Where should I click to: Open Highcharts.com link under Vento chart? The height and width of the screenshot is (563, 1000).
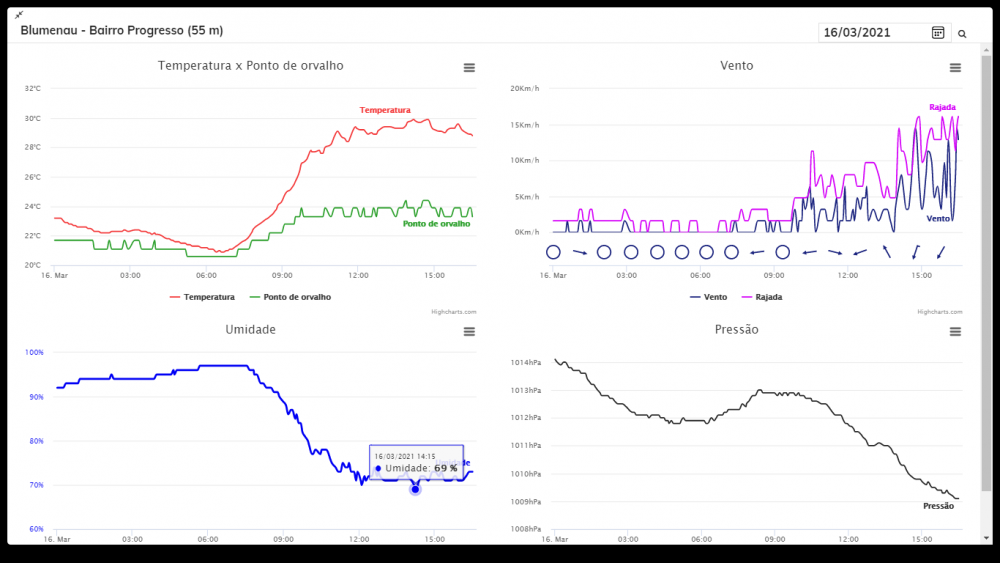coord(939,312)
